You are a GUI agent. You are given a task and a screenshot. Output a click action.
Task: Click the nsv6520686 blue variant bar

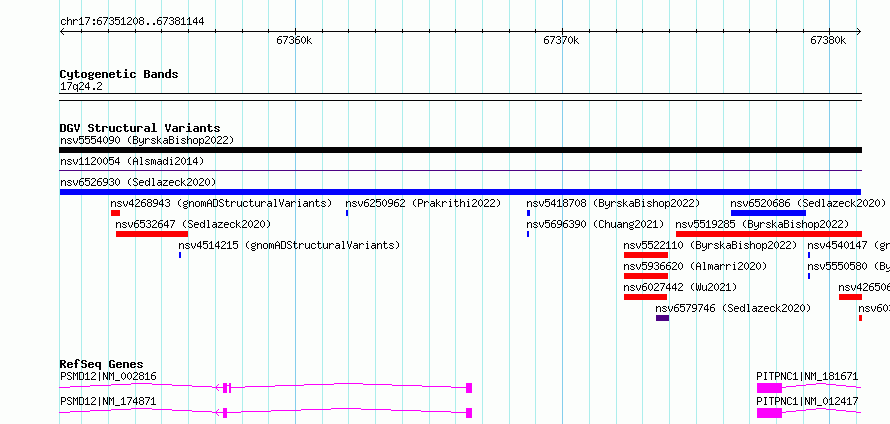tap(768, 213)
